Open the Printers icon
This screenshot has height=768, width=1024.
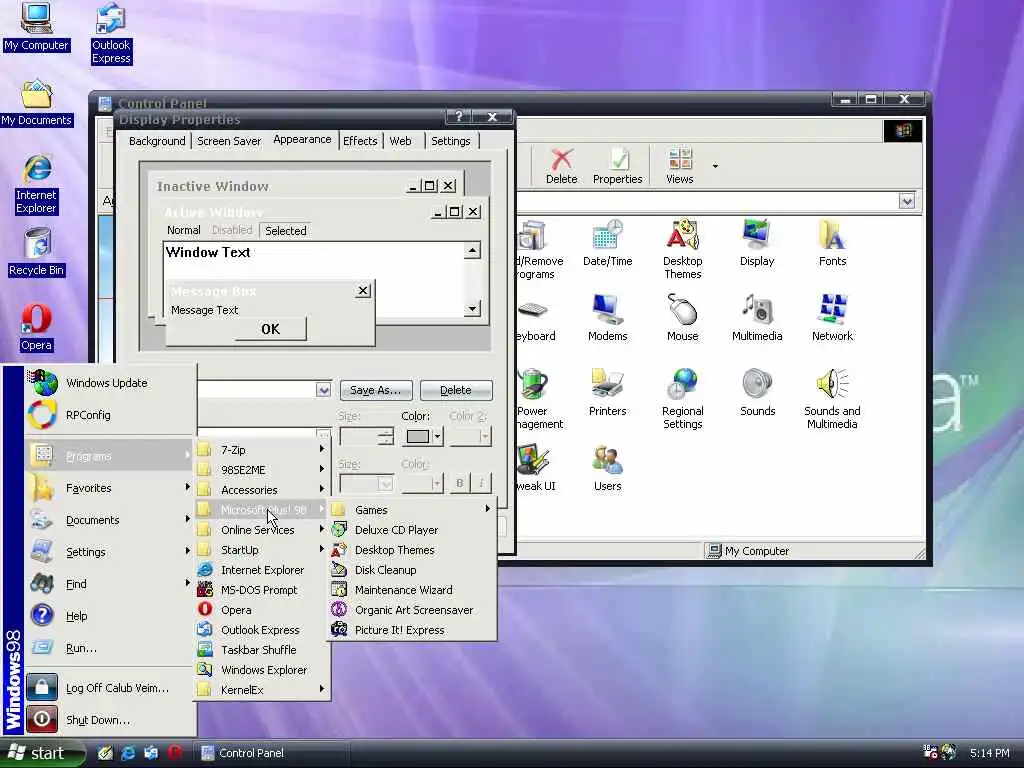(607, 393)
